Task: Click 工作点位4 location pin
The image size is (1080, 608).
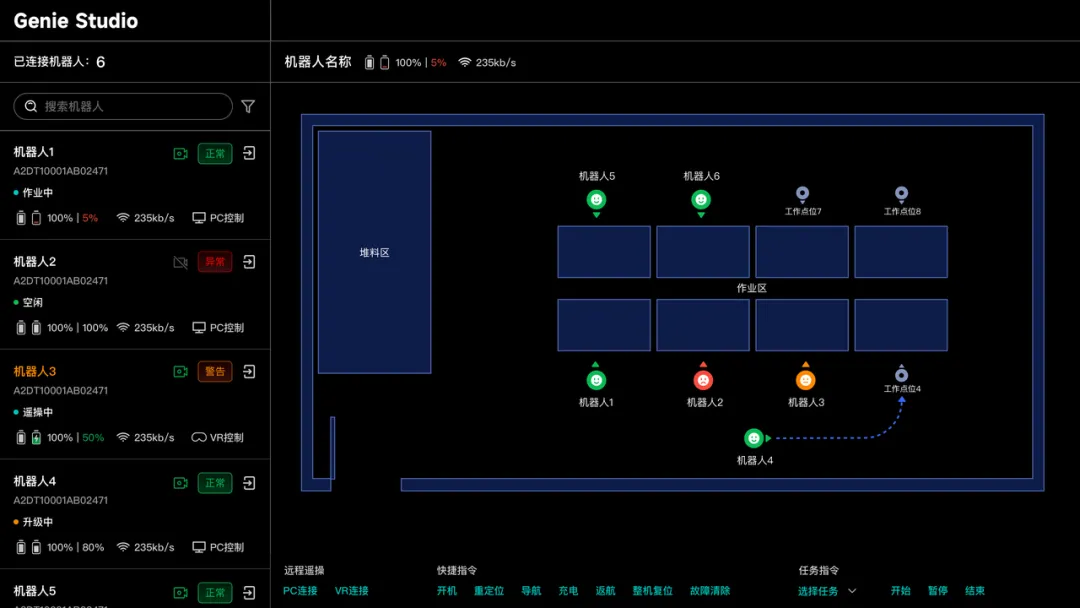Action: pos(902,374)
